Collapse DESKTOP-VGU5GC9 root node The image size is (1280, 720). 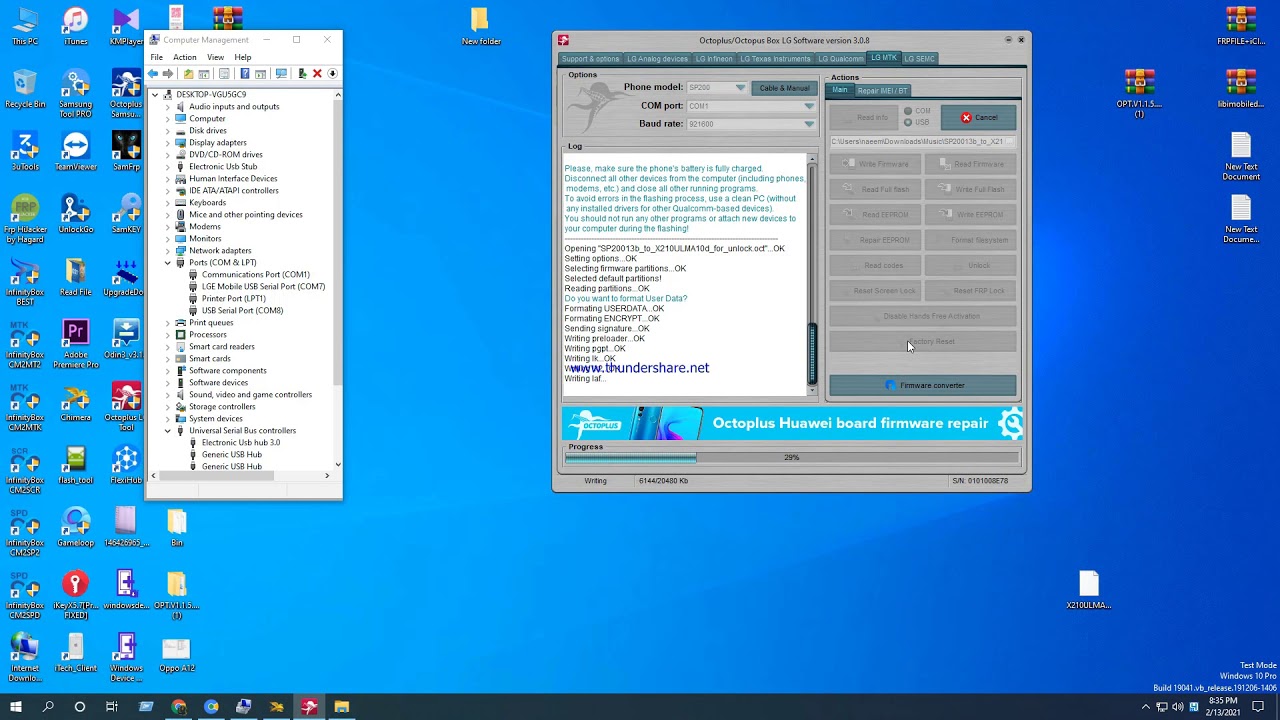coord(155,95)
